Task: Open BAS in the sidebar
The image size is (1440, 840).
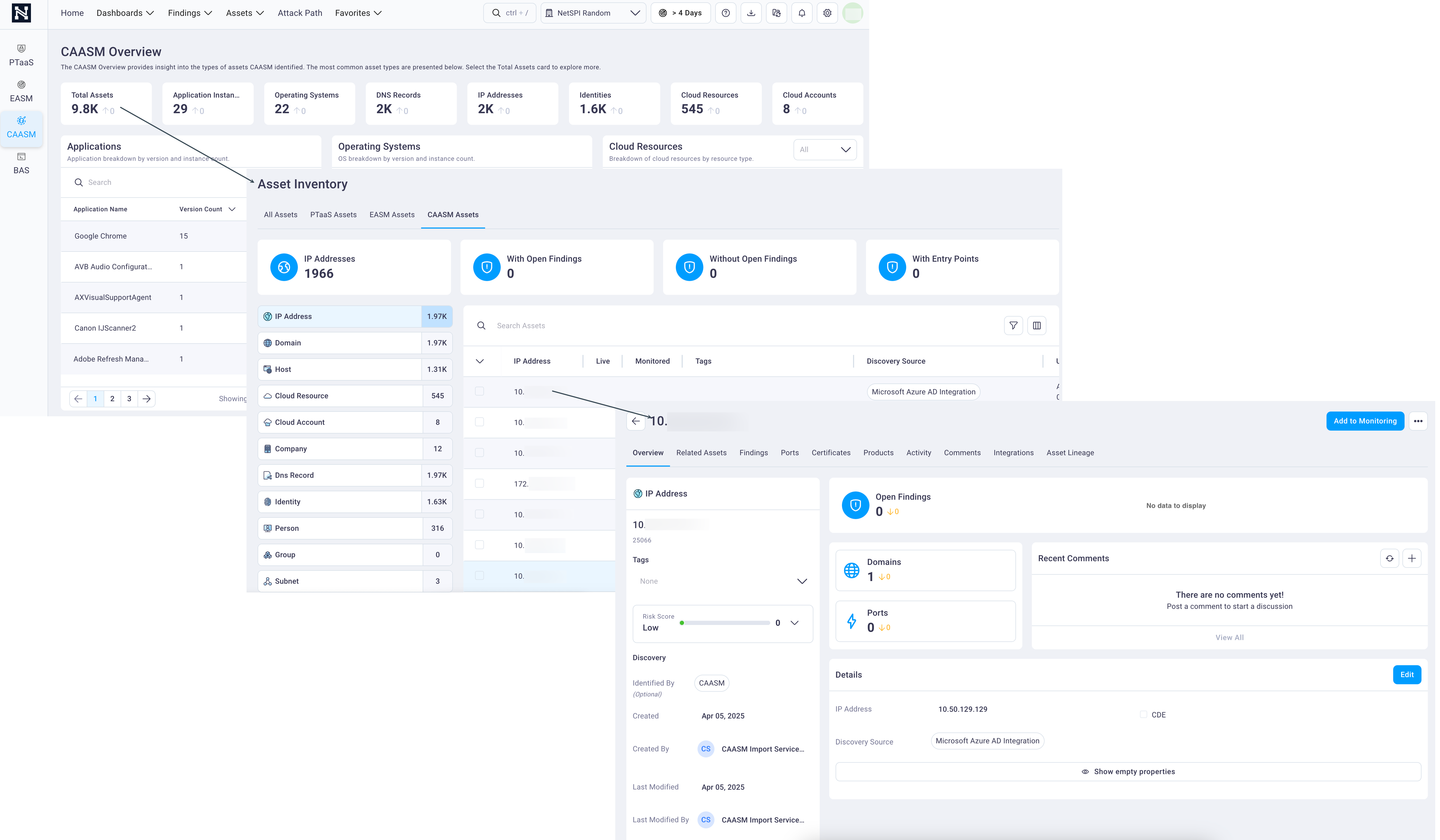Action: click(21, 163)
